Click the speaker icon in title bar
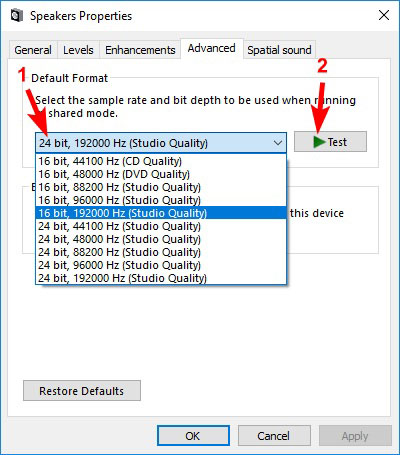 pyautogui.click(x=16, y=16)
